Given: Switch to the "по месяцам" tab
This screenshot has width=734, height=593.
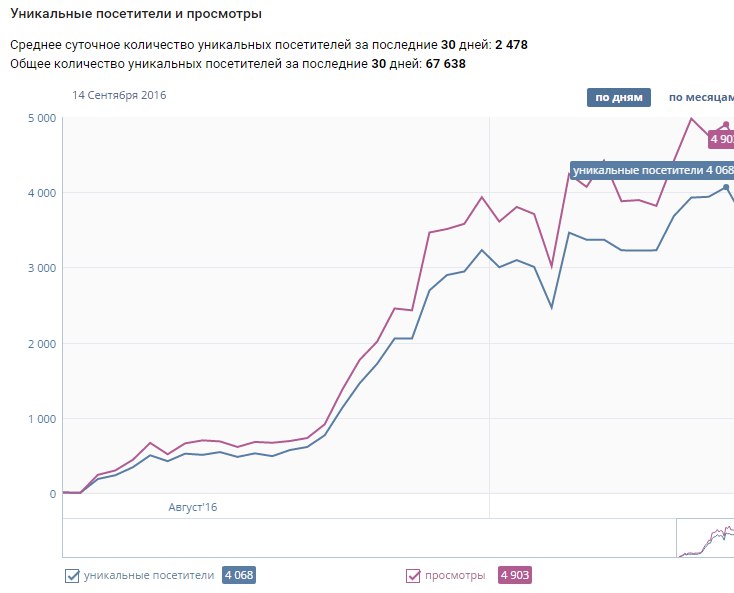Looking at the screenshot, I should [700, 97].
